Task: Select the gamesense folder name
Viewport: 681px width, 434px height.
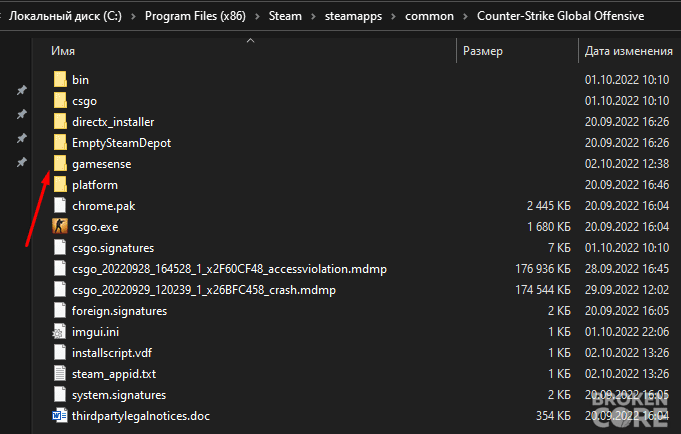Action: (x=102, y=164)
